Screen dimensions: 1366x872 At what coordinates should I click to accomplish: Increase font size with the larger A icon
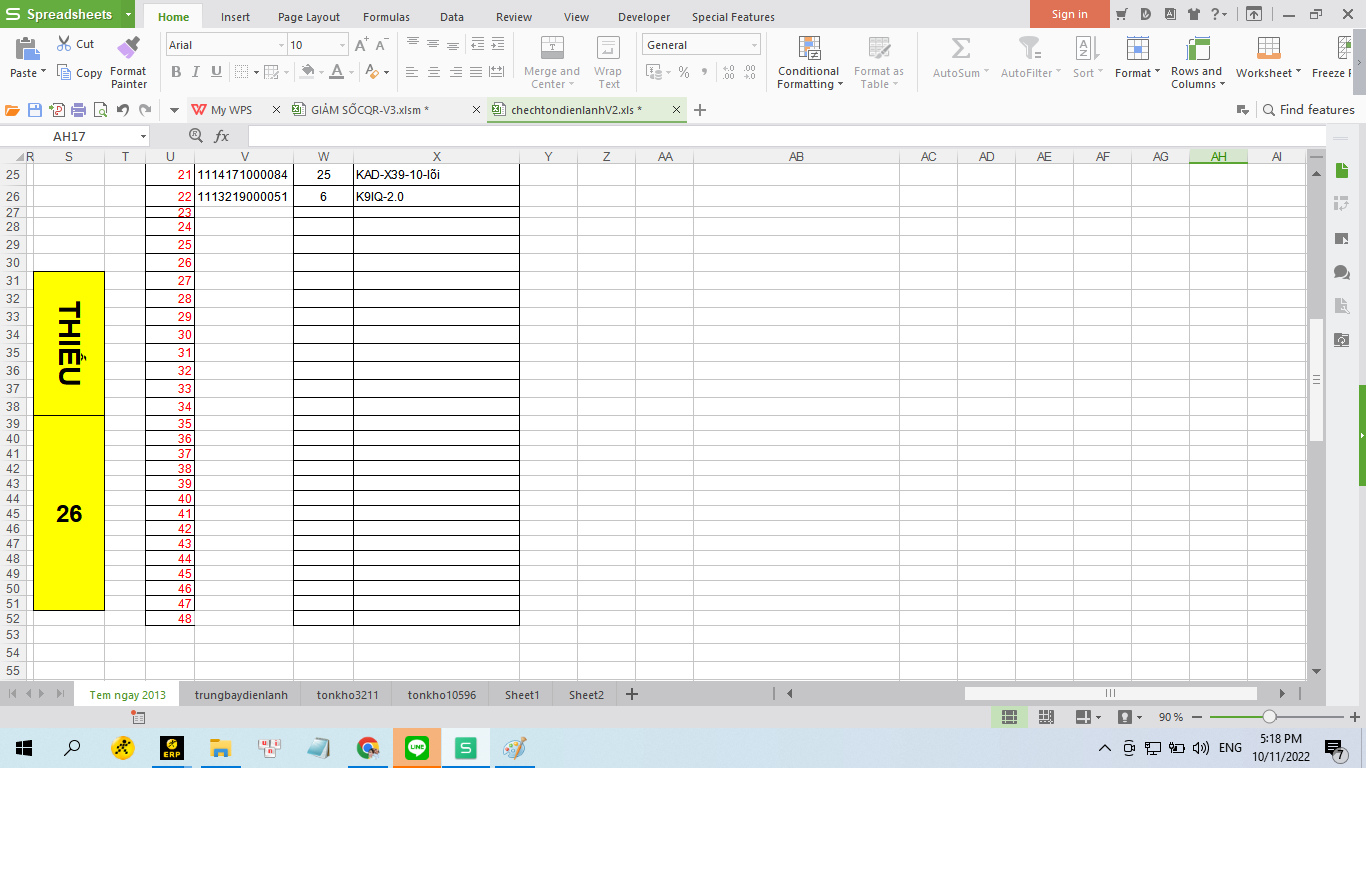(362, 45)
